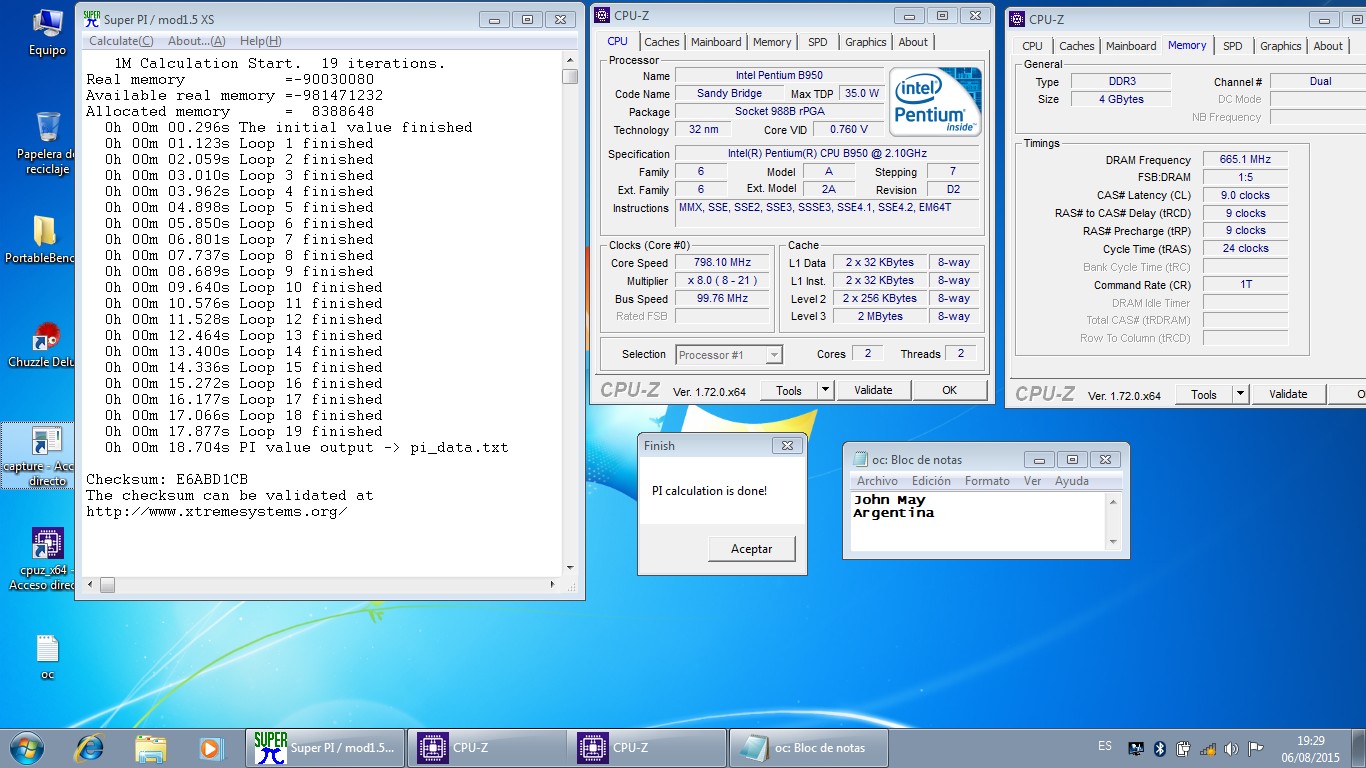Click Super PI vertical scrollbar up arrow
The height and width of the screenshot is (768, 1366).
[x=570, y=59]
